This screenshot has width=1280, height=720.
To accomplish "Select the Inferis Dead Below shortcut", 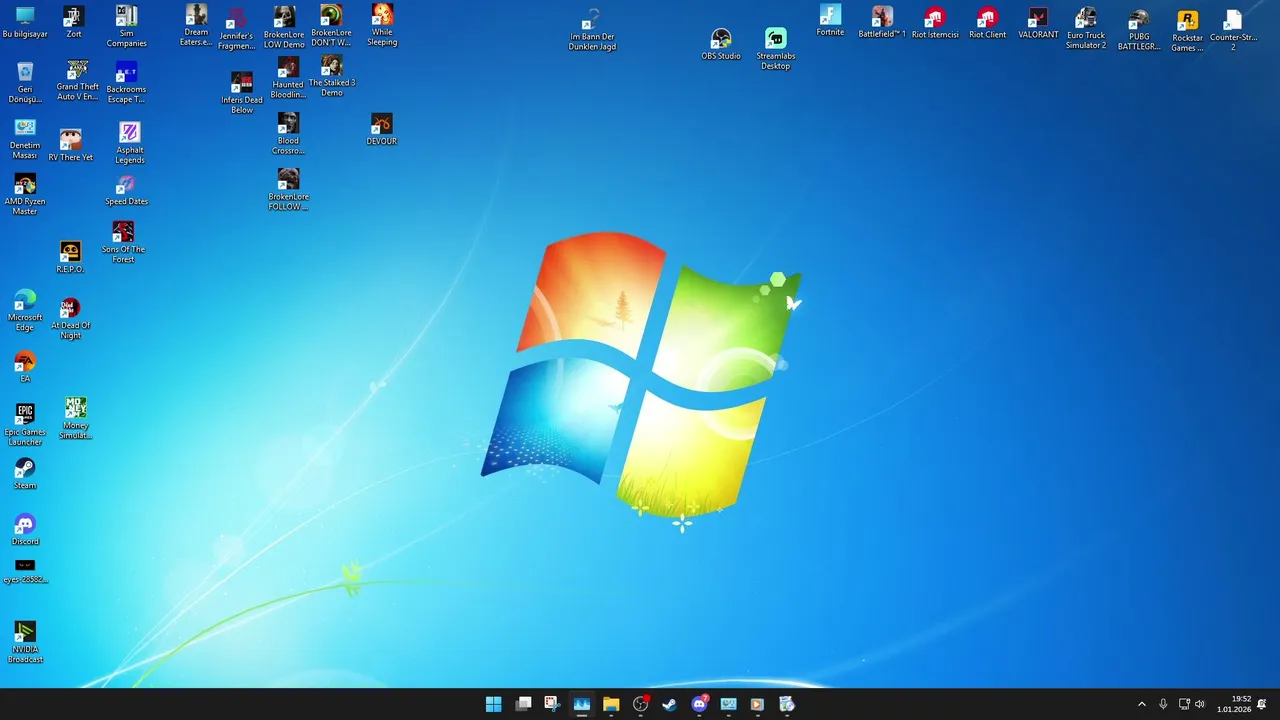I will [242, 92].
